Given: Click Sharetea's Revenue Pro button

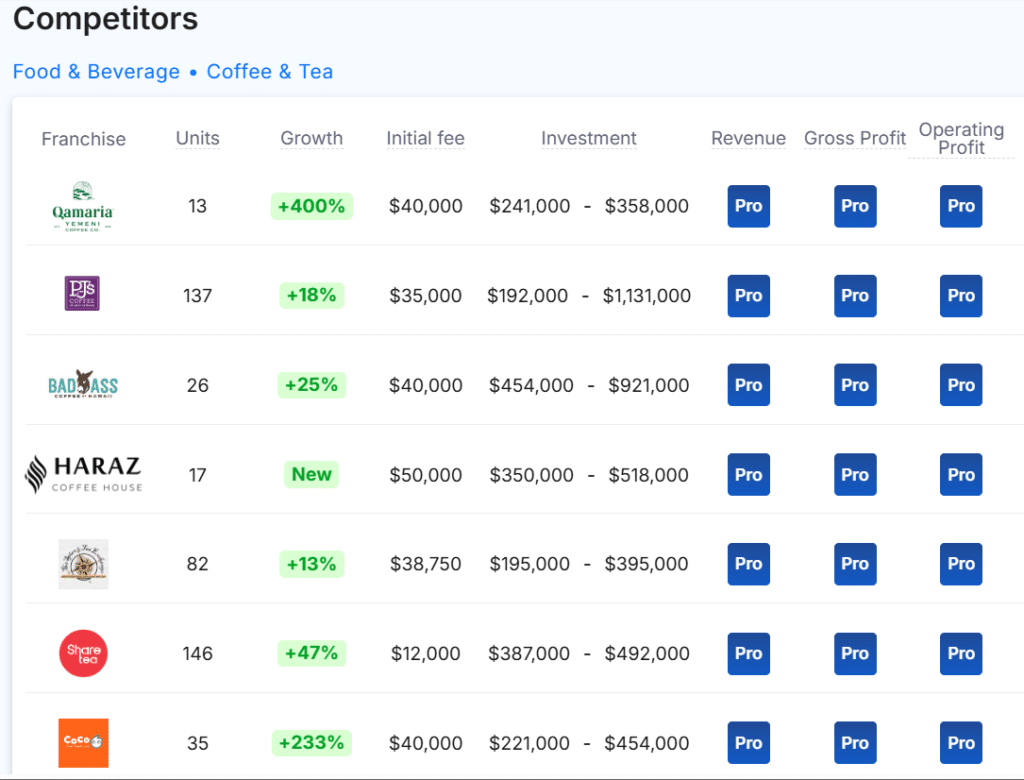Looking at the screenshot, I should pyautogui.click(x=748, y=653).
